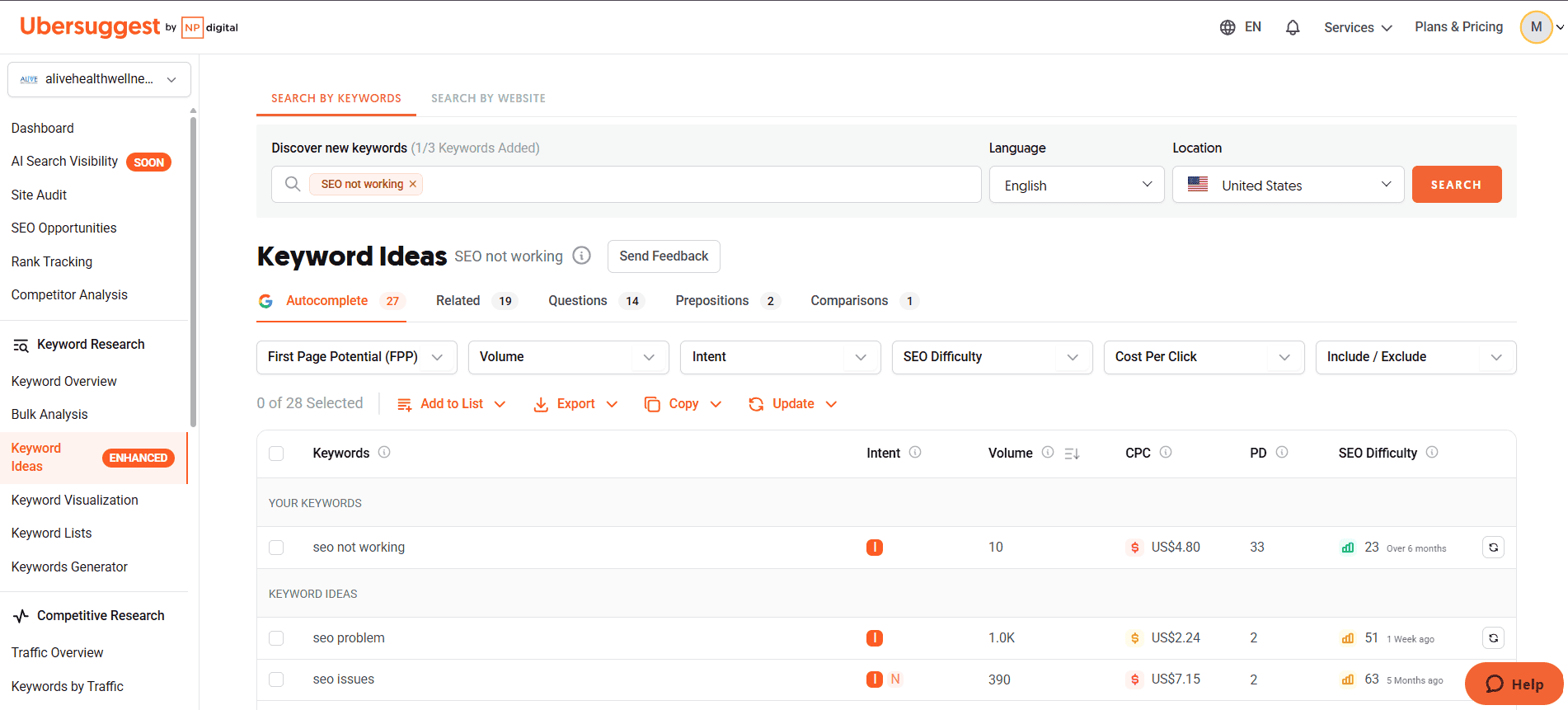The height and width of the screenshot is (710, 1568).
Task: Click the notifications bell icon
Action: (x=1292, y=27)
